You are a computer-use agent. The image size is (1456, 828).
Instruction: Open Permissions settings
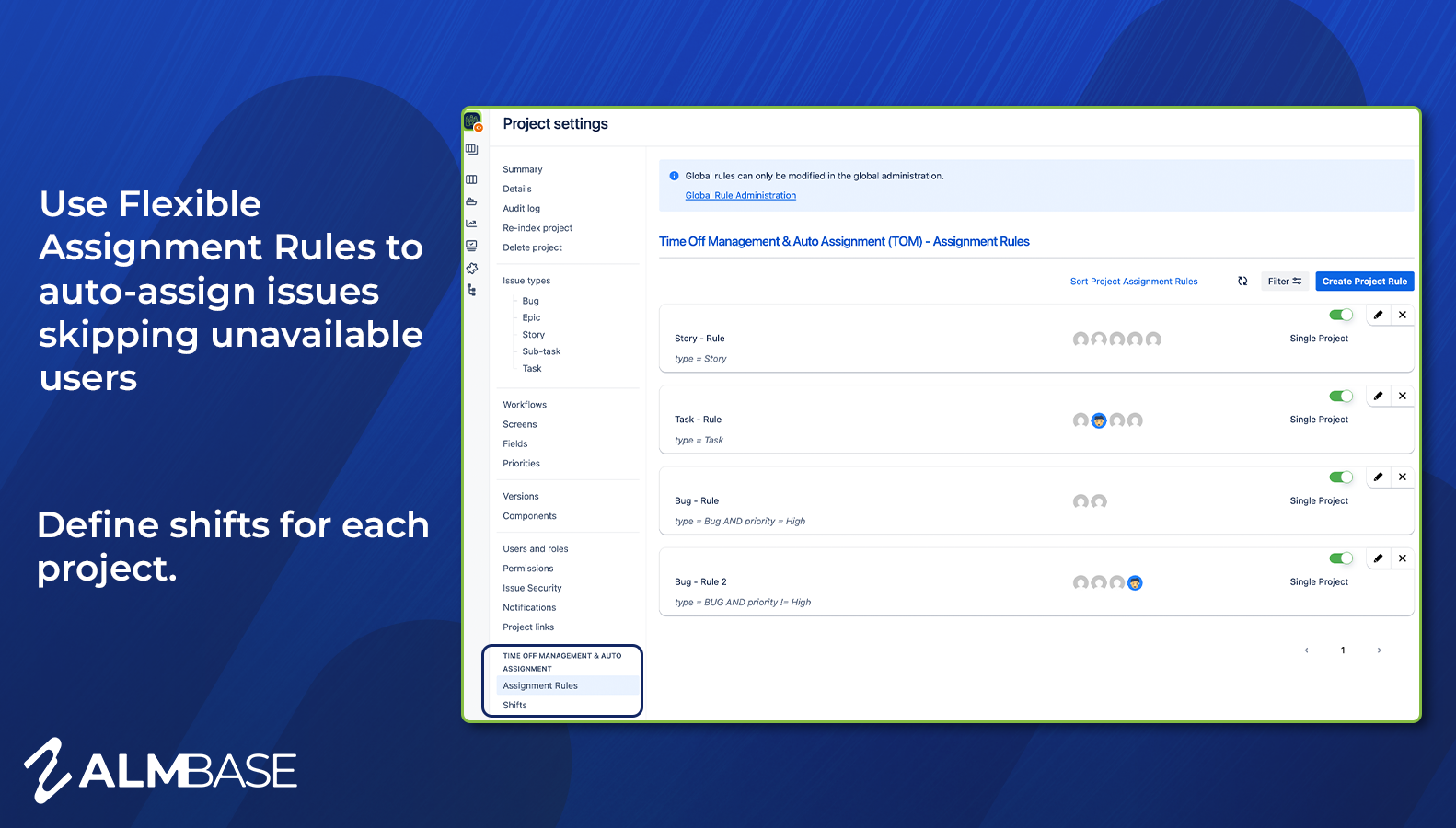coord(528,569)
